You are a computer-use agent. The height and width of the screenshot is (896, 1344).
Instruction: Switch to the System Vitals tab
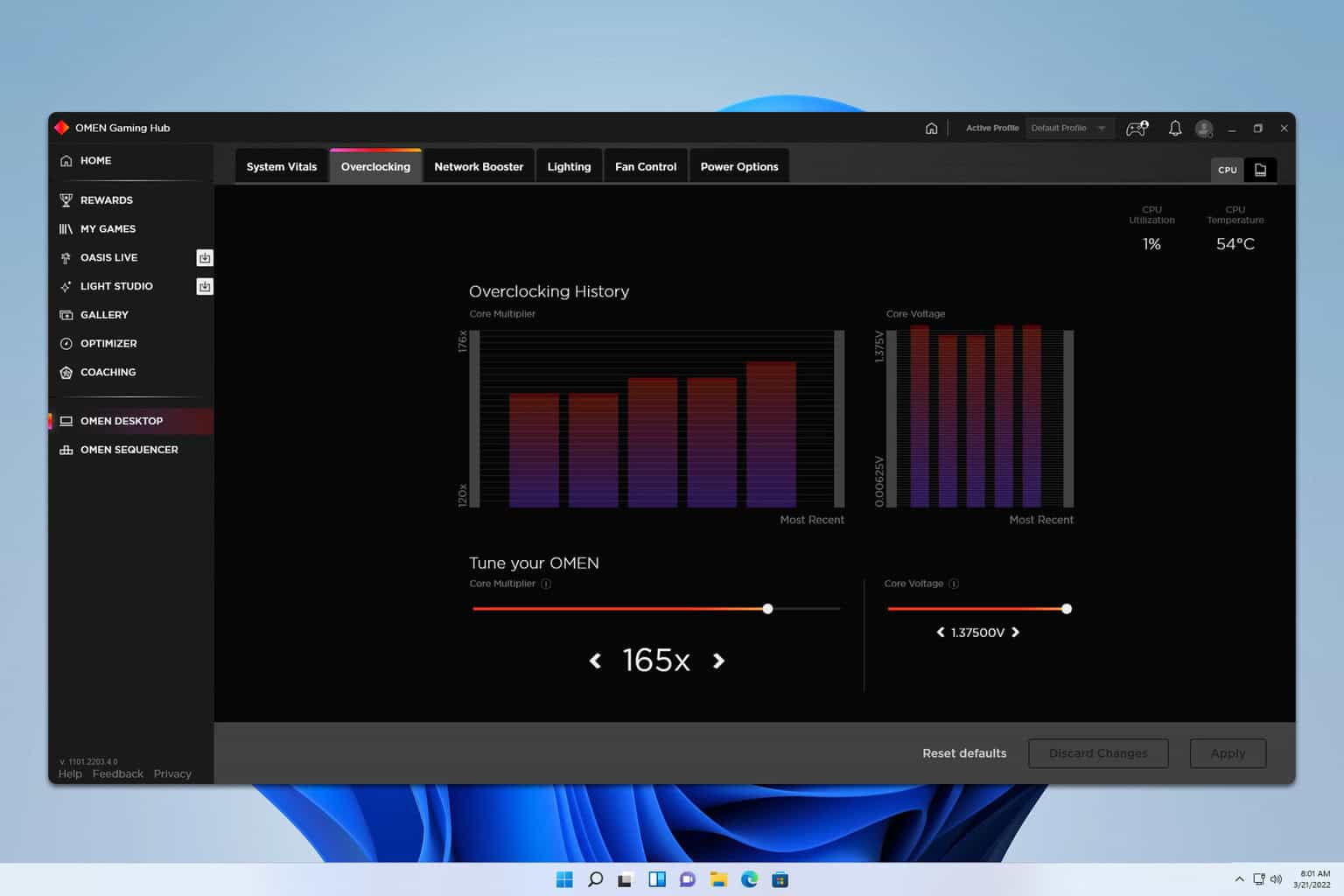tap(282, 166)
